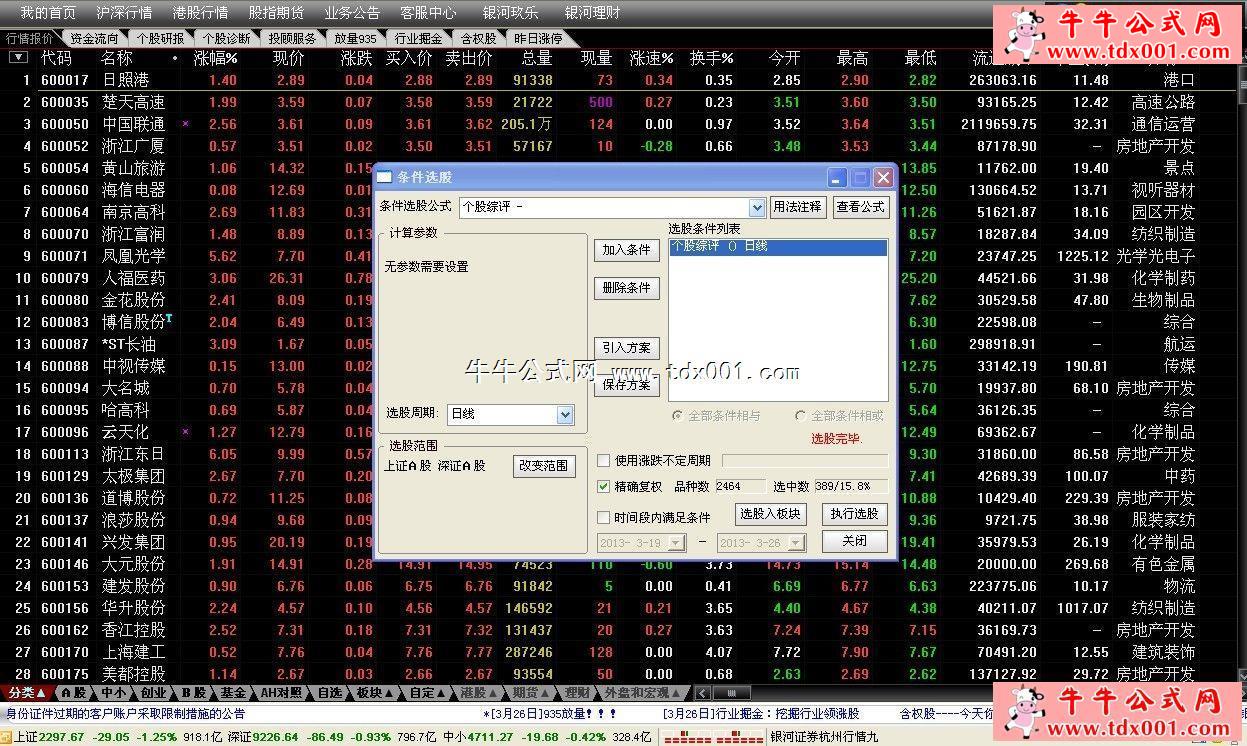Click the 改变范围 button
Image resolution: width=1247 pixels, height=746 pixels.
(x=545, y=466)
